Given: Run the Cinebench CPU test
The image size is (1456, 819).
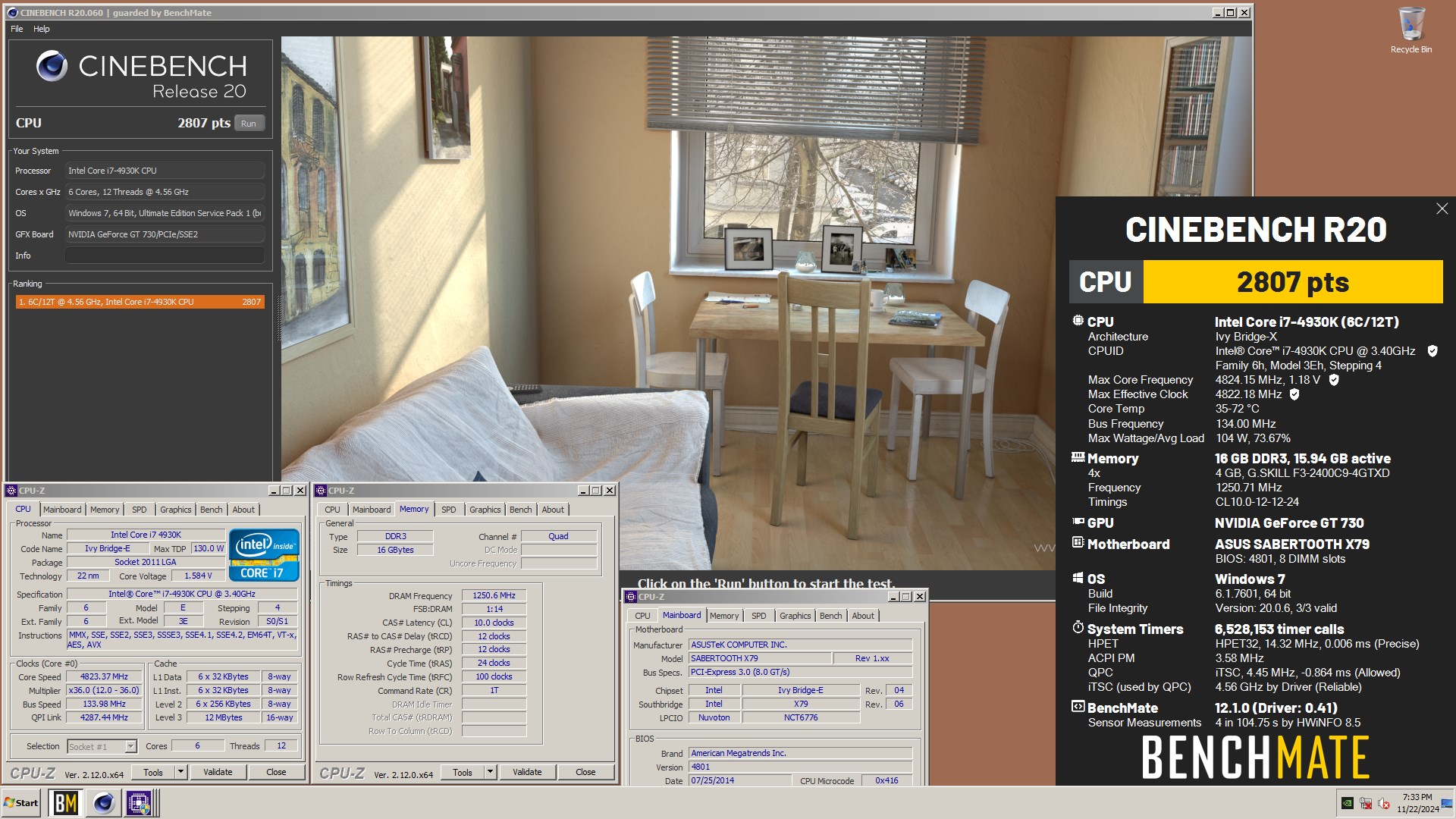Looking at the screenshot, I should point(249,124).
